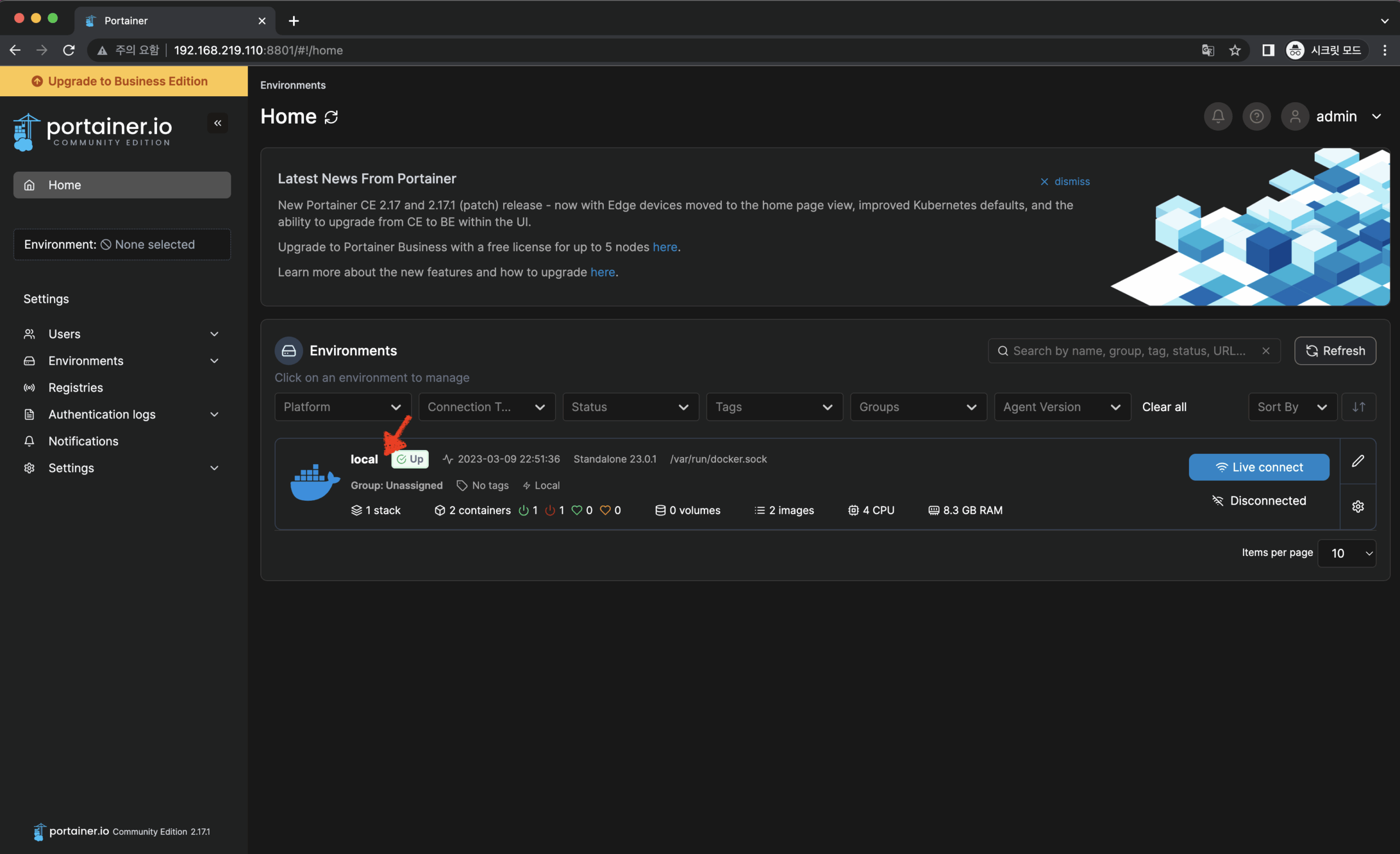The width and height of the screenshot is (1400, 854).
Task: Expand the admin user menu
Action: (1376, 116)
